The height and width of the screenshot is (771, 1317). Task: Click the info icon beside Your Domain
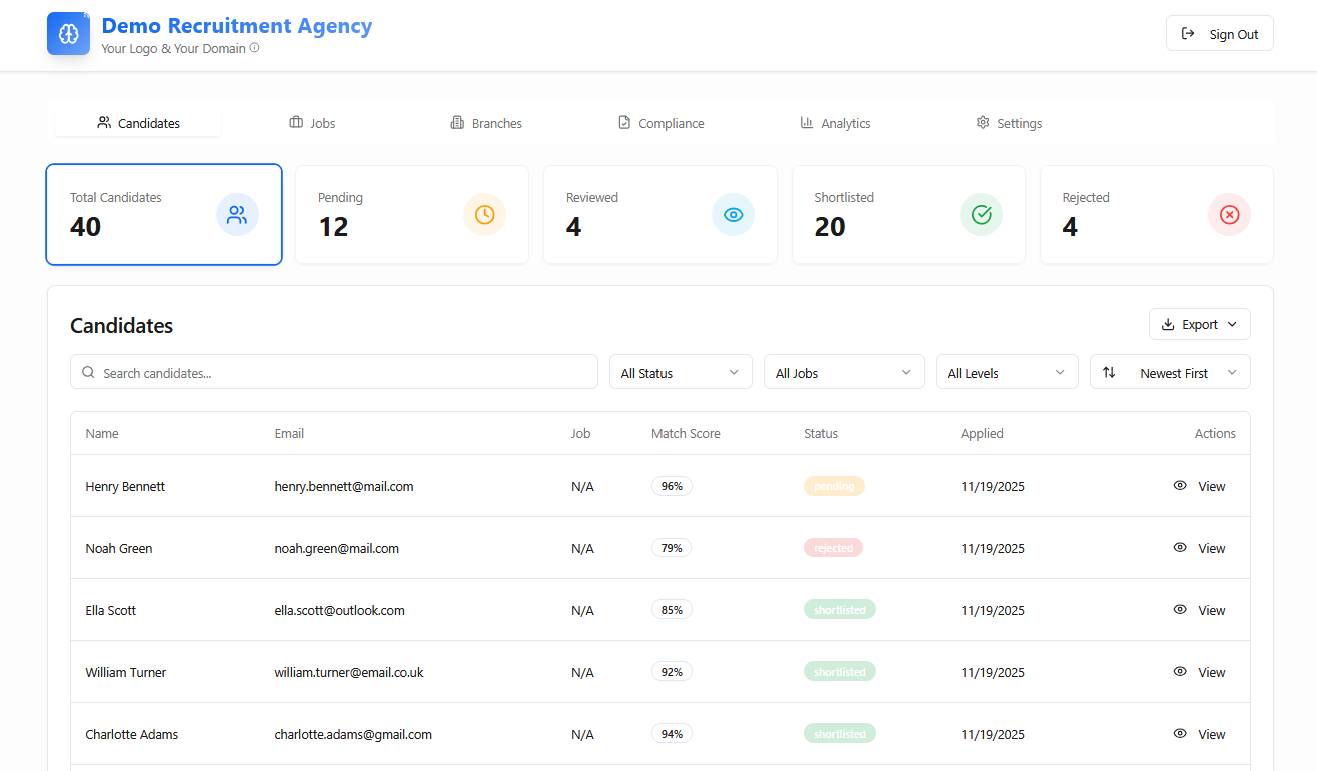[x=254, y=48]
